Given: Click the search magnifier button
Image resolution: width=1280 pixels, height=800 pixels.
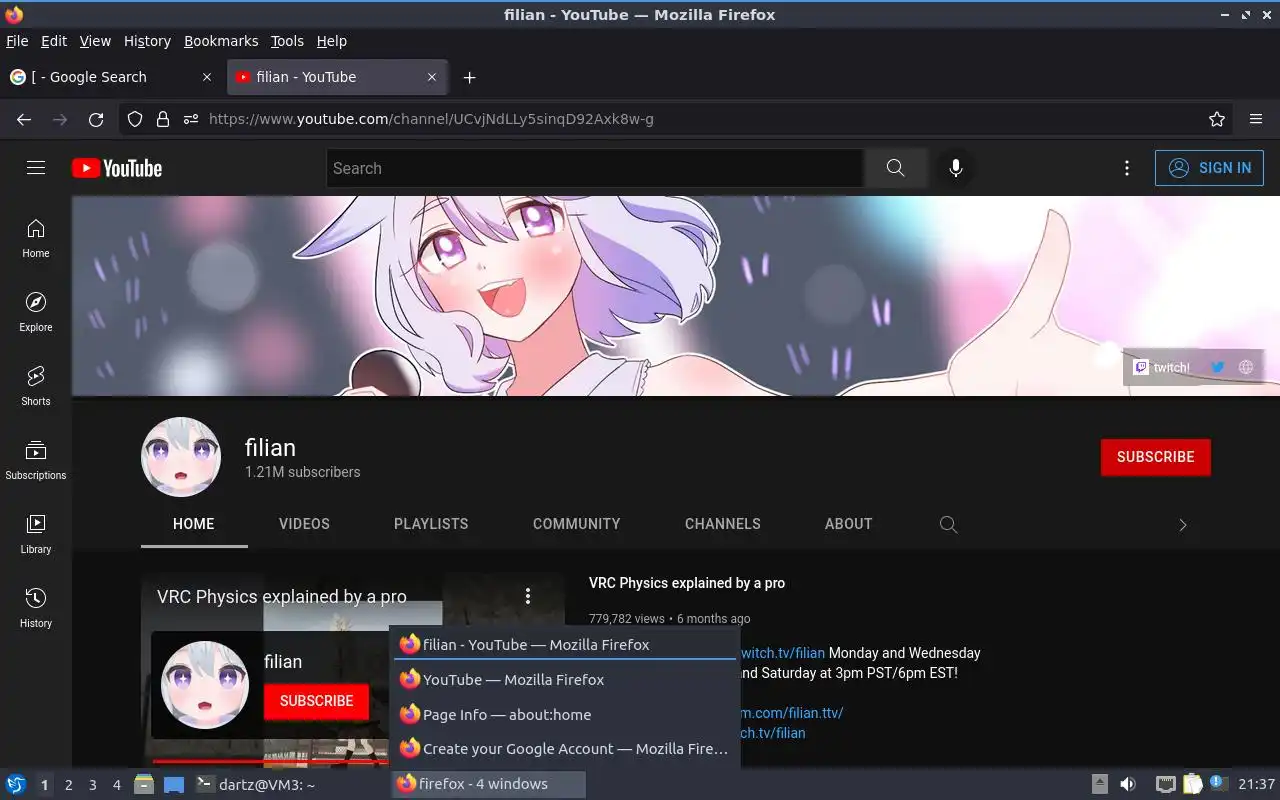Looking at the screenshot, I should 895,168.
